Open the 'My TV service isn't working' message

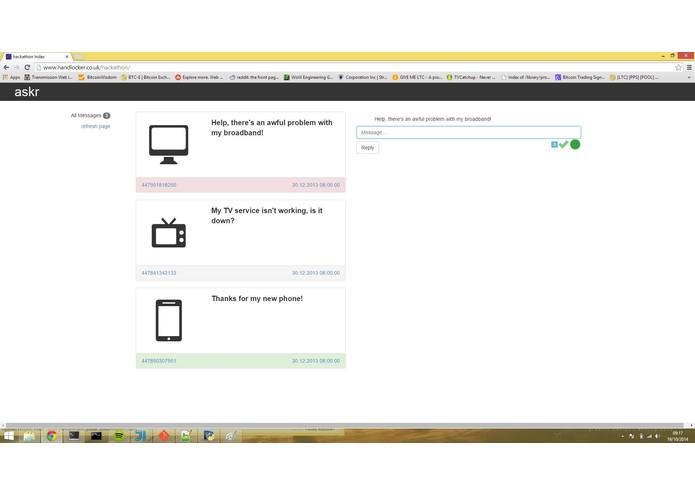coord(241,240)
